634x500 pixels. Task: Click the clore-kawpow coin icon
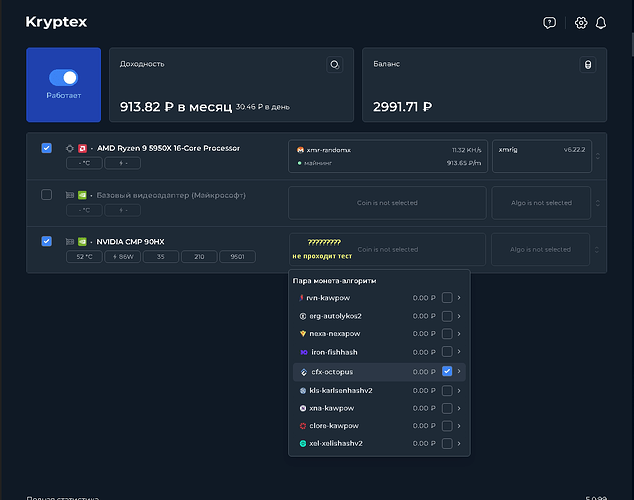(302, 426)
